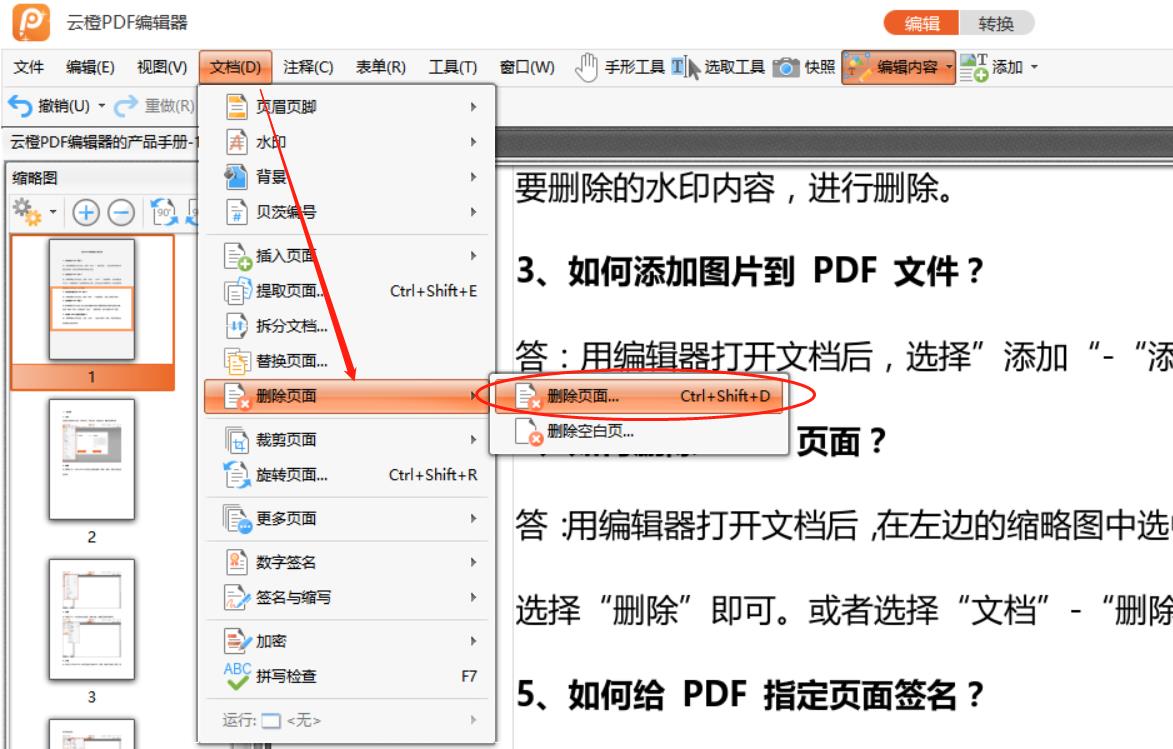Click the 更多页面 more pages icon
The height and width of the screenshot is (749, 1173).
[x=238, y=519]
